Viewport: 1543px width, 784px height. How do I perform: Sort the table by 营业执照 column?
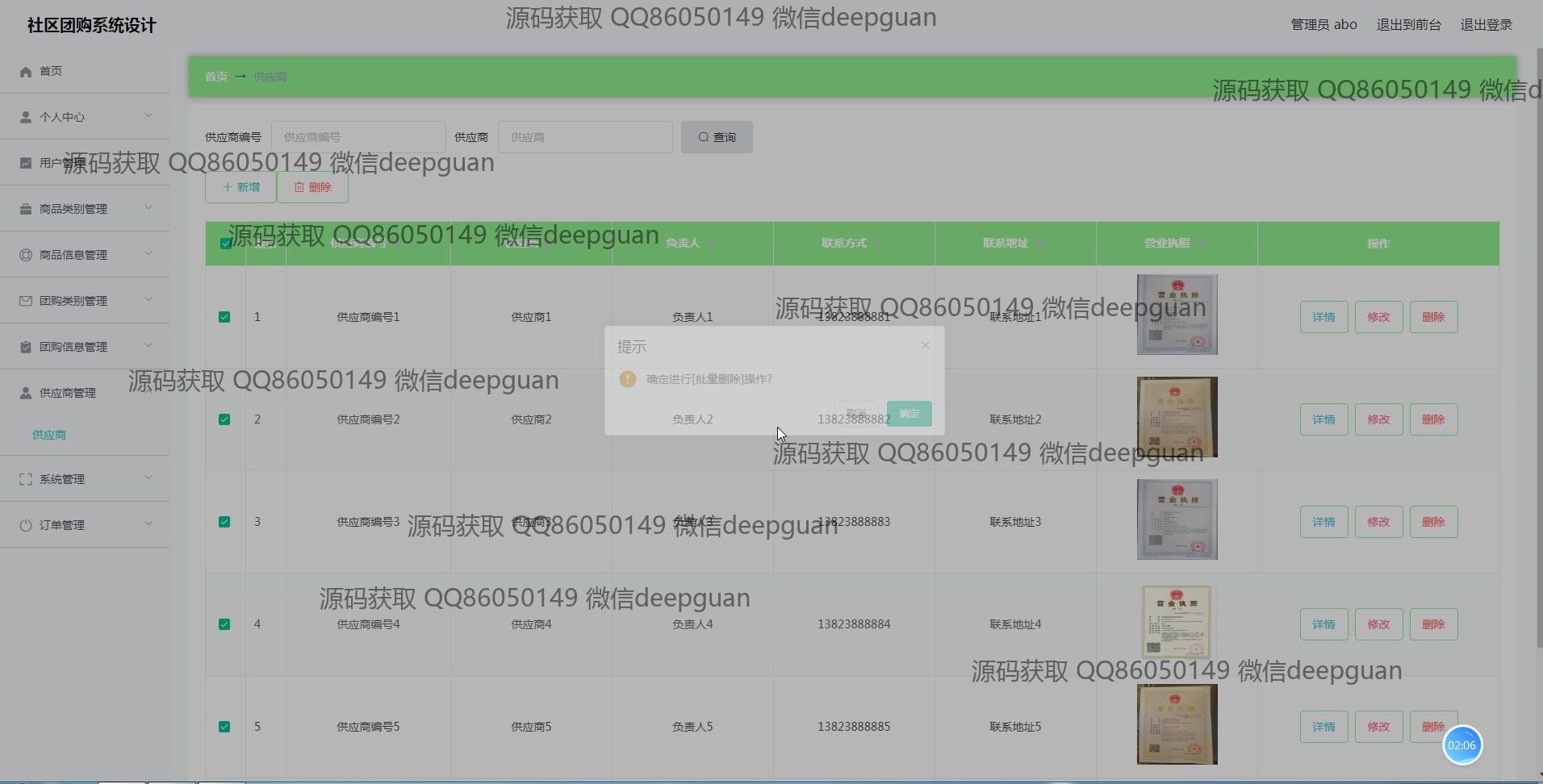coord(1200,244)
